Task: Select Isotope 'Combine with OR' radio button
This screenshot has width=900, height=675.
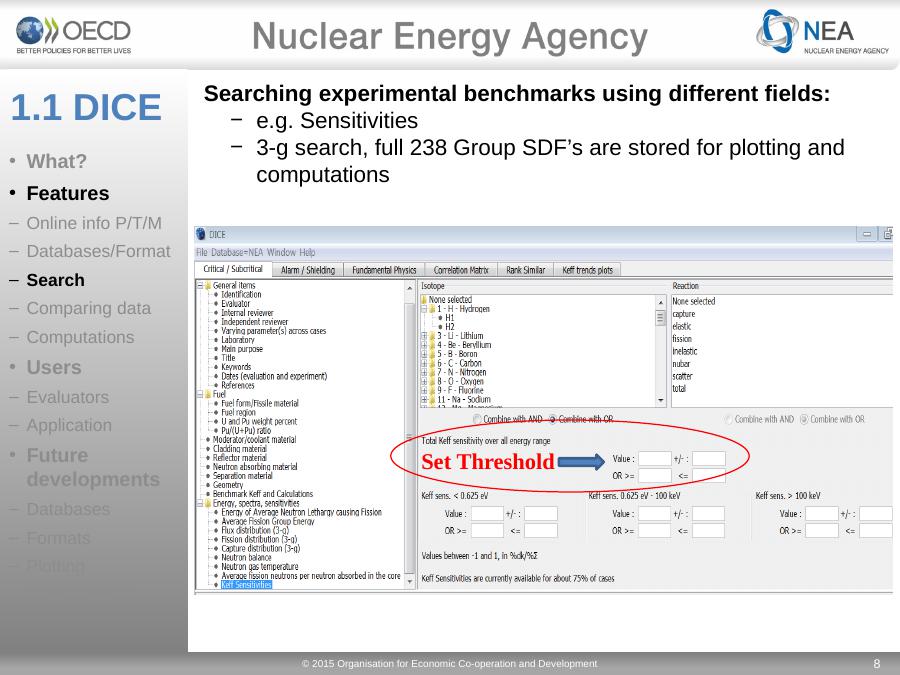Action: coord(553,419)
